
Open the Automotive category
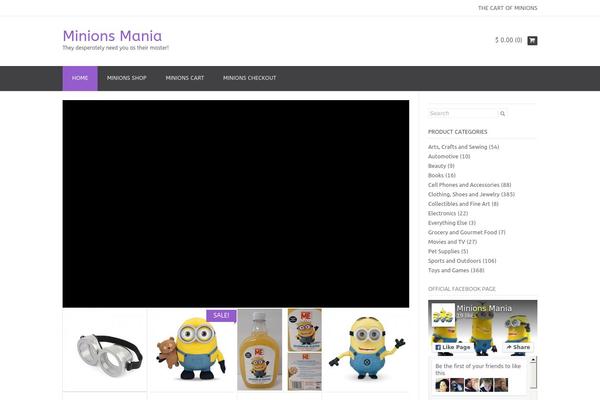point(449,157)
